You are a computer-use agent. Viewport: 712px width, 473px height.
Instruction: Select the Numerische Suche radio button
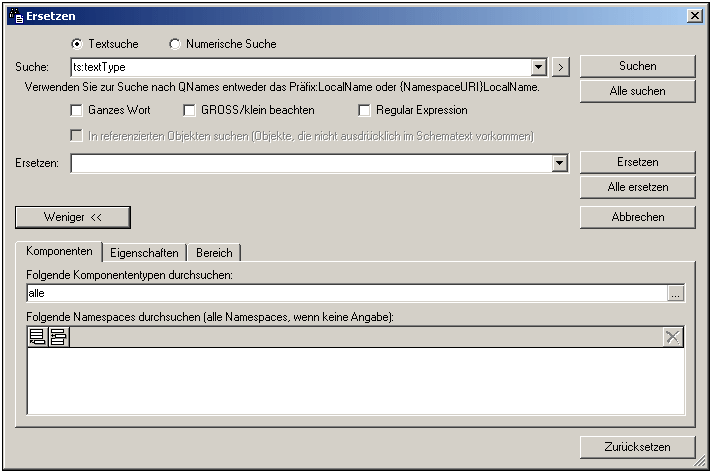[174, 44]
